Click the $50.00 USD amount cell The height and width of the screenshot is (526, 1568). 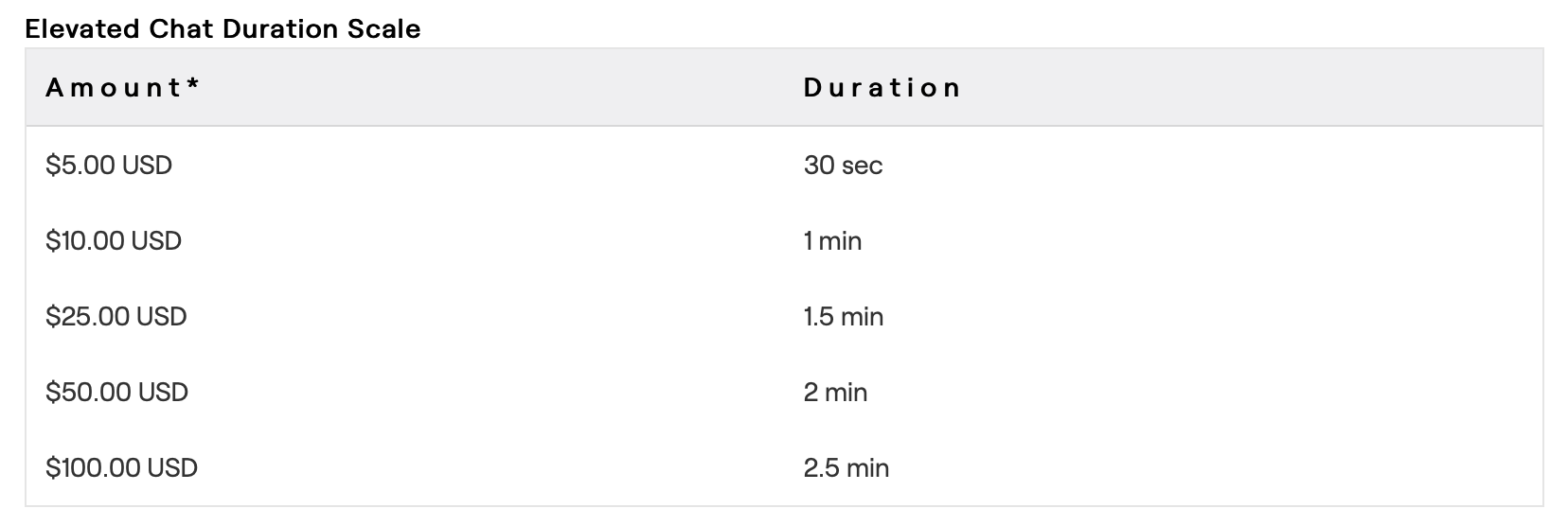point(116,393)
